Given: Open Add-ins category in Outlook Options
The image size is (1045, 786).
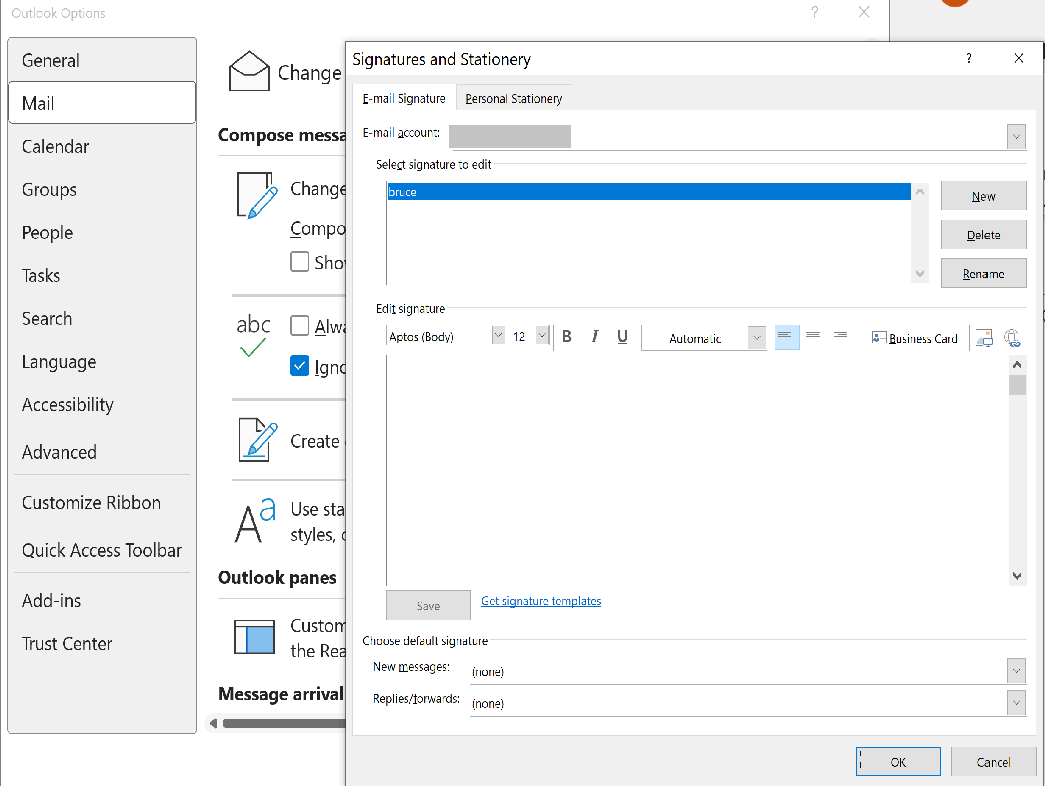Looking at the screenshot, I should 102,600.
